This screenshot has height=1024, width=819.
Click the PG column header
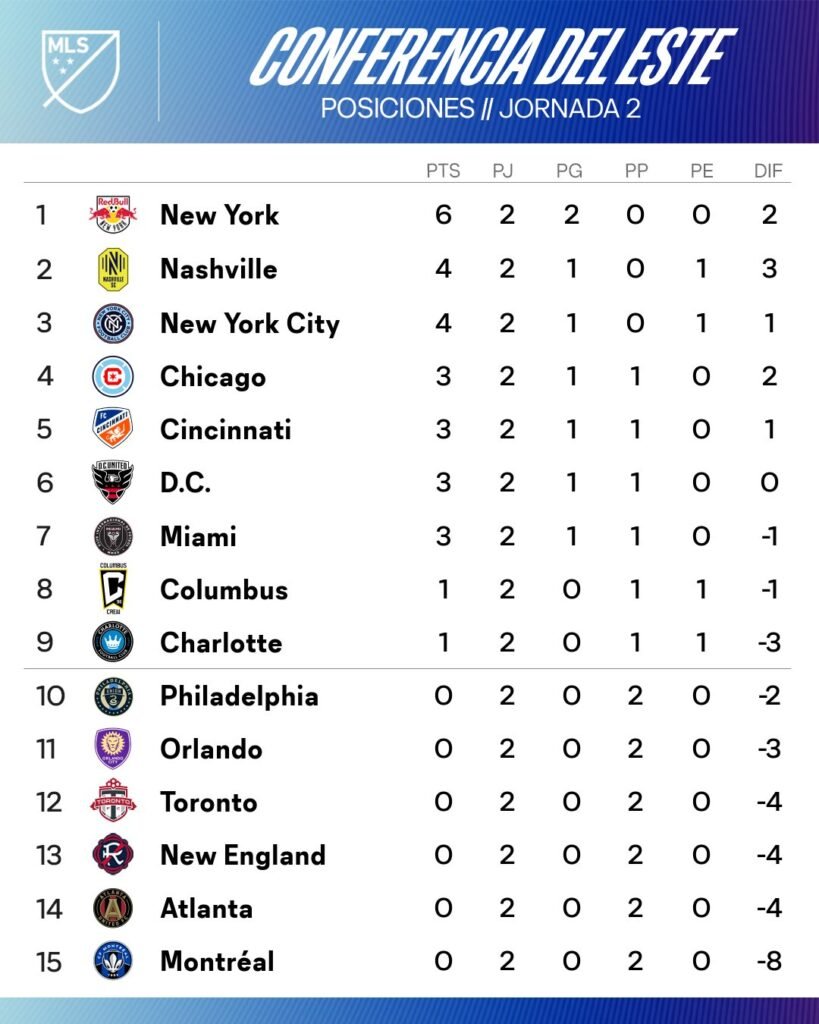click(569, 171)
